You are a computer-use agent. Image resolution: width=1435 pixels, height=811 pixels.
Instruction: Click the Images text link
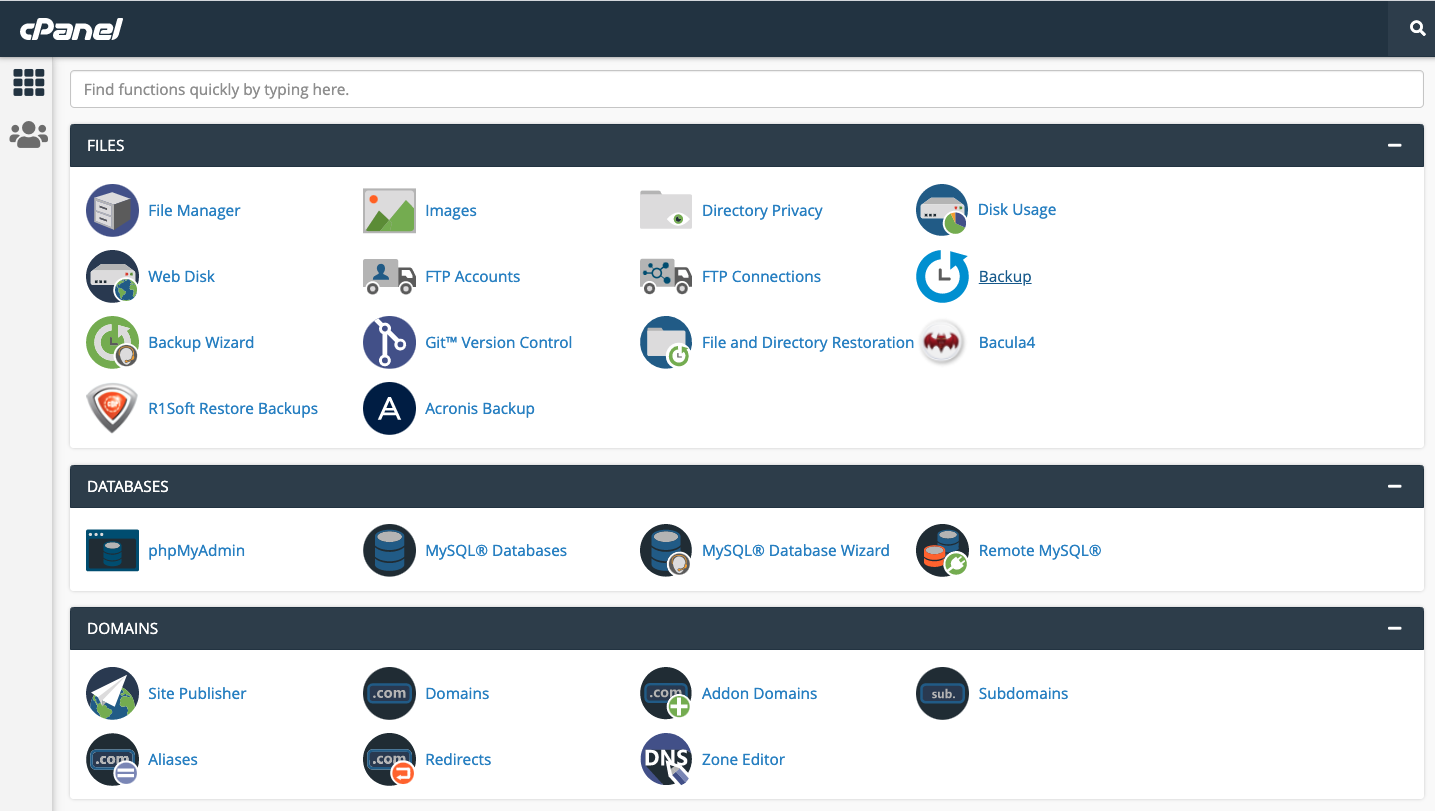pos(451,210)
